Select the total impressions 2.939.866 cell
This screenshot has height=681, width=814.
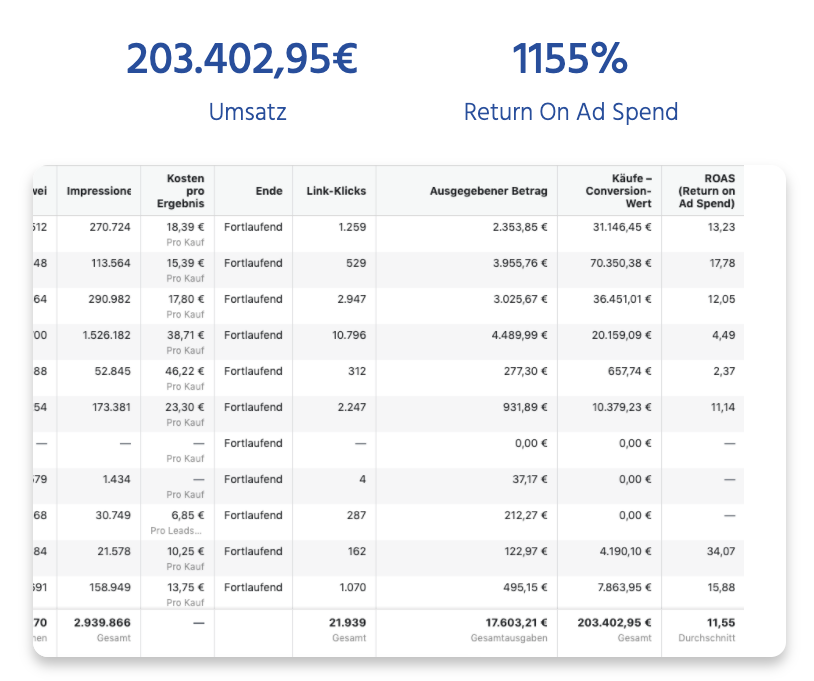(102, 622)
